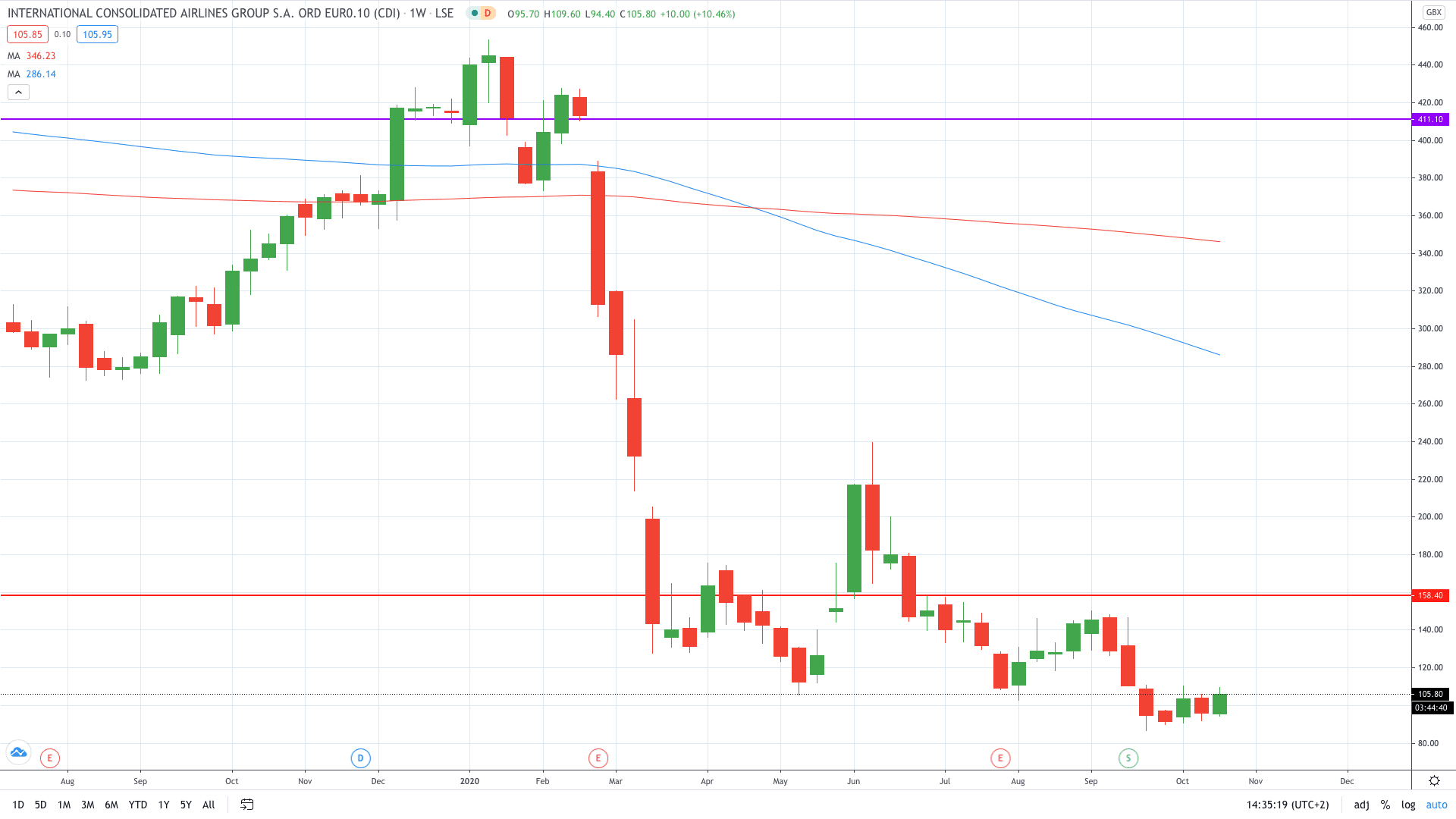This screenshot has height=819, width=1456.
Task: Click the 80.00 price axis label
Action: click(x=1428, y=743)
